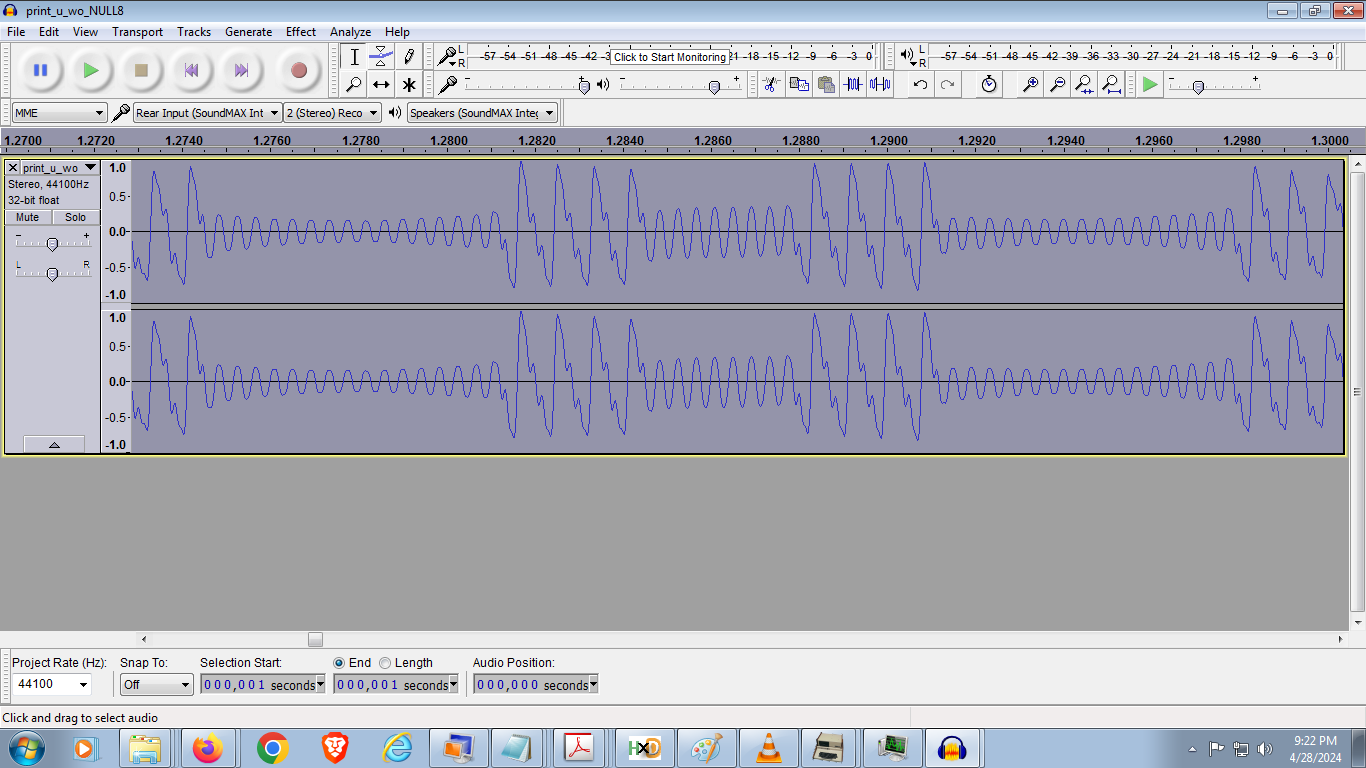The image size is (1366, 768).
Task: Click the green Play-at-Speed button
Action: click(x=1150, y=84)
